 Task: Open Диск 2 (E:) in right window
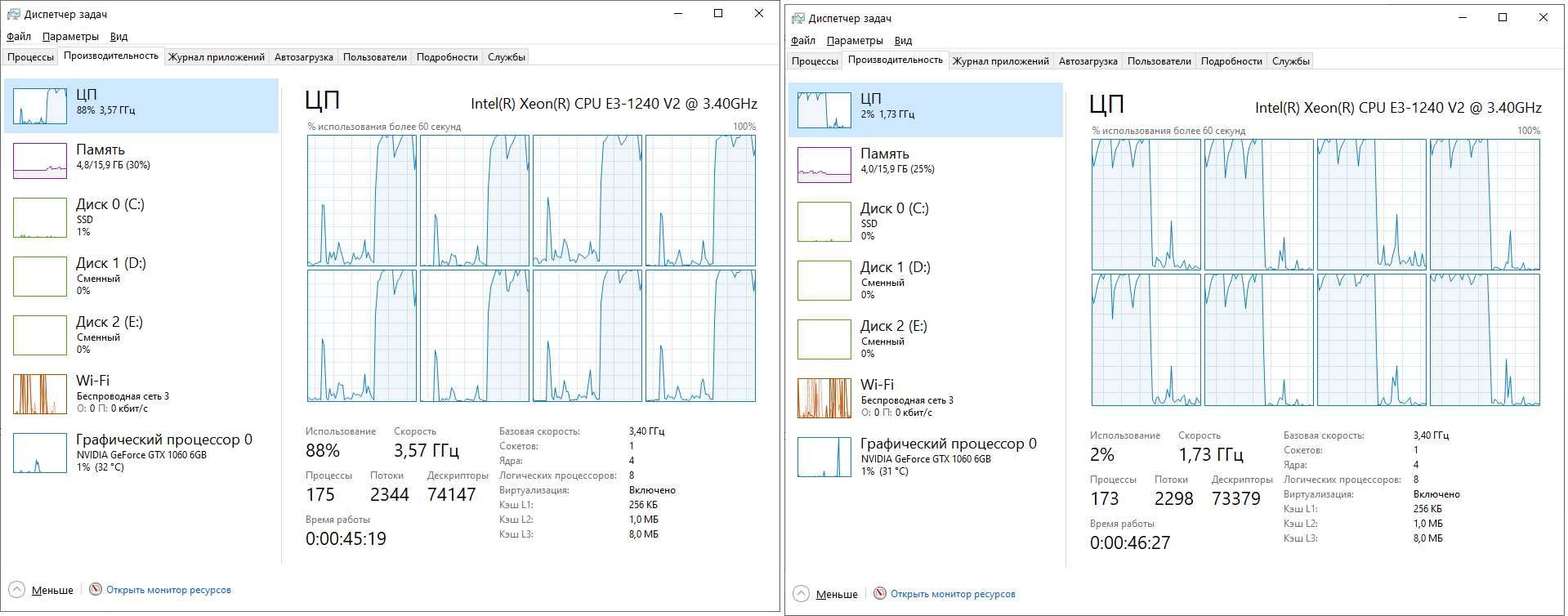tap(926, 339)
